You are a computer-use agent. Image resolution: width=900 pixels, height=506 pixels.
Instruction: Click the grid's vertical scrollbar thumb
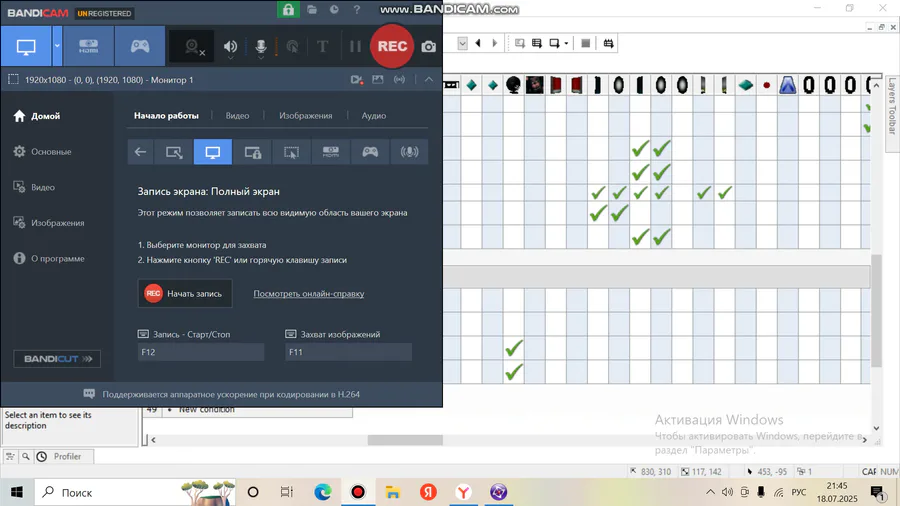[876, 310]
